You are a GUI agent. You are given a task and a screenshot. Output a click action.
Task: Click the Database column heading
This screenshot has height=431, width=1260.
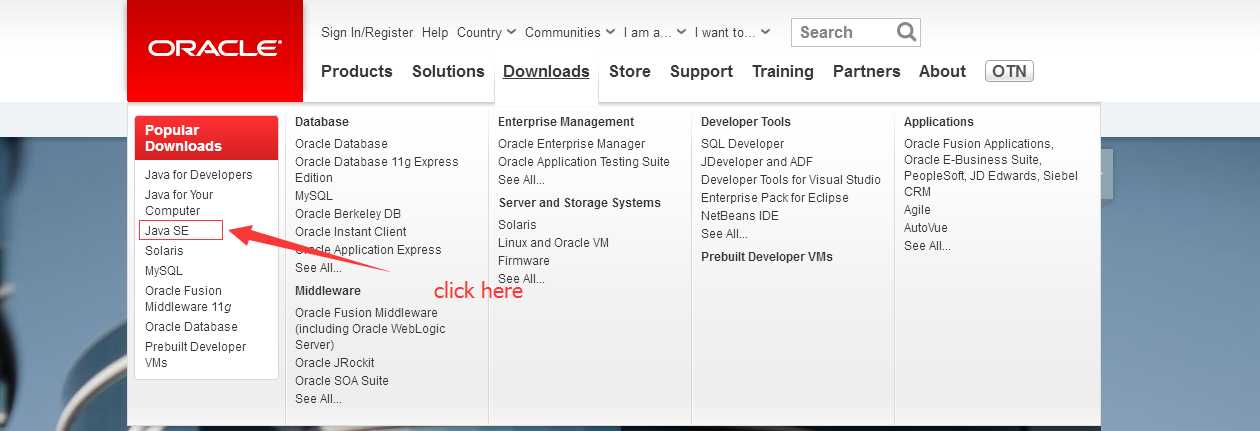322,122
